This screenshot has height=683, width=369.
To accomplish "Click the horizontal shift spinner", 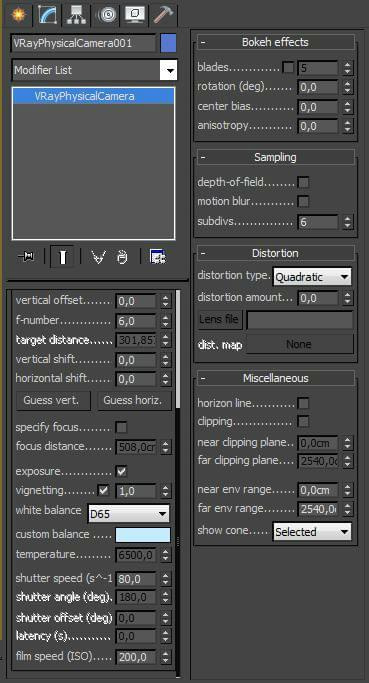I will click(x=165, y=379).
